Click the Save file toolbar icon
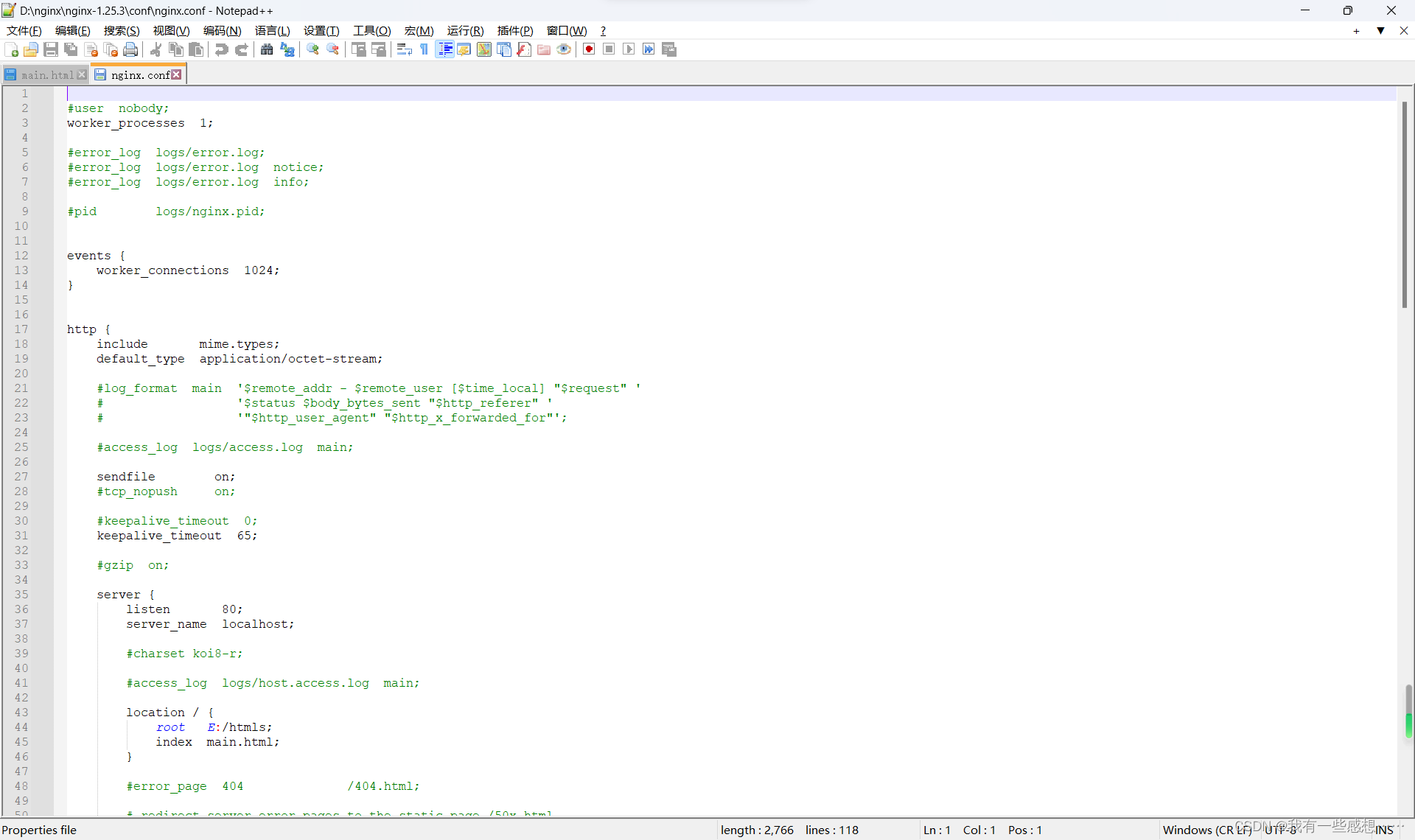The width and height of the screenshot is (1415, 840). coord(51,49)
